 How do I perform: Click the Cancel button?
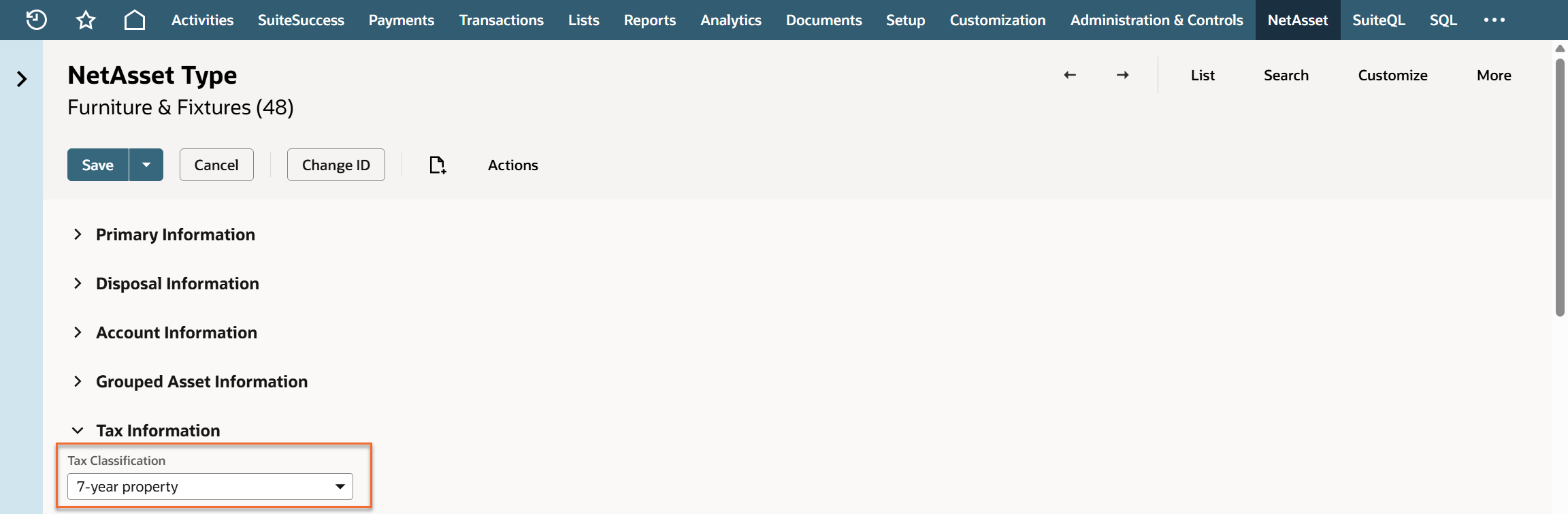coord(216,165)
